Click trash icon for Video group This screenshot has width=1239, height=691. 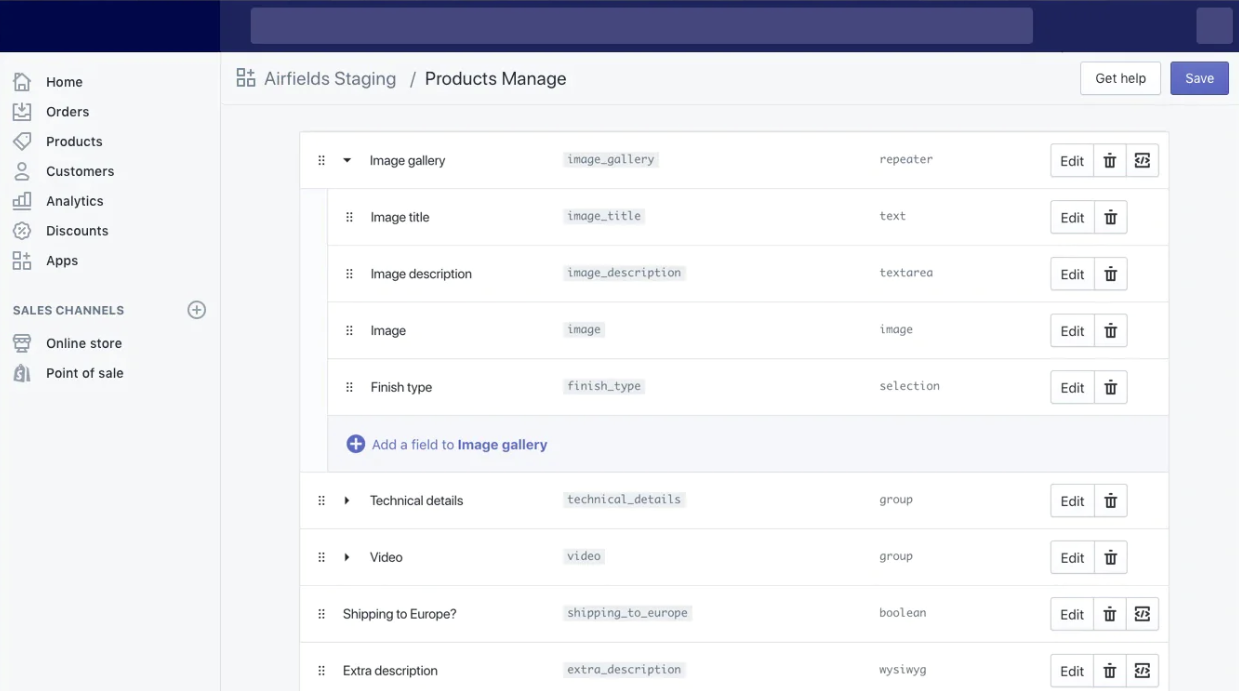click(x=1110, y=558)
